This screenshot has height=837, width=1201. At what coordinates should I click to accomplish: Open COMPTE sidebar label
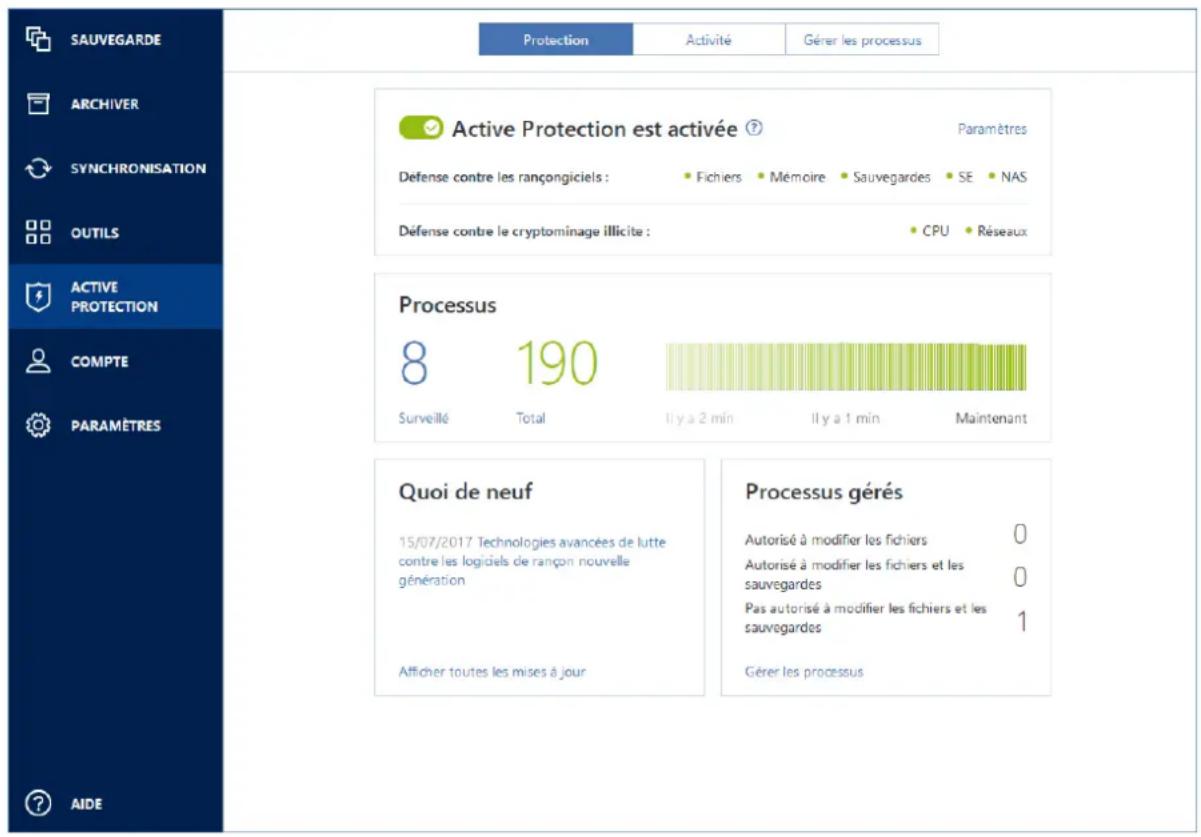click(x=100, y=361)
